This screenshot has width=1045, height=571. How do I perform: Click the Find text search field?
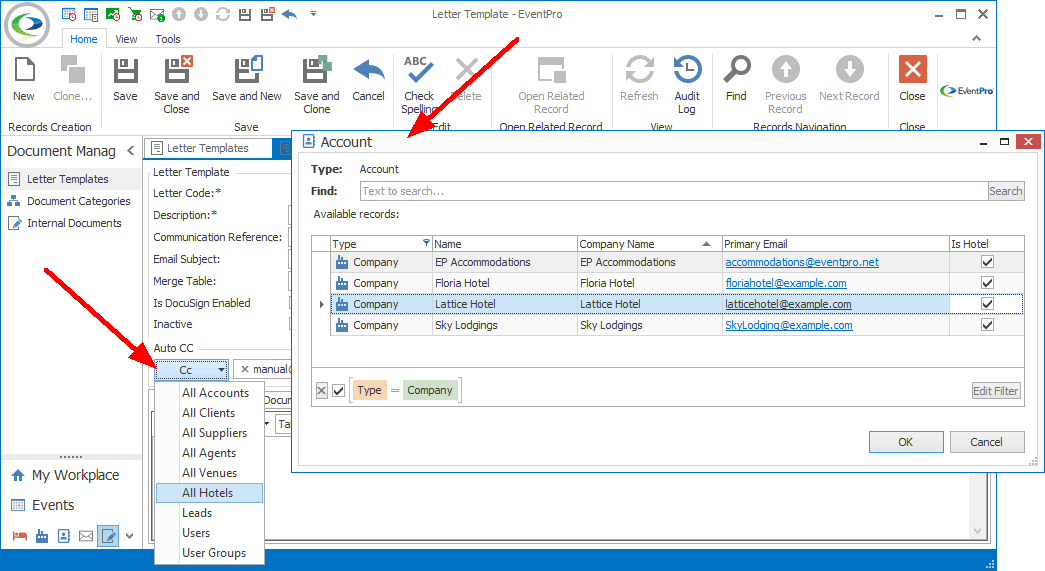[674, 191]
